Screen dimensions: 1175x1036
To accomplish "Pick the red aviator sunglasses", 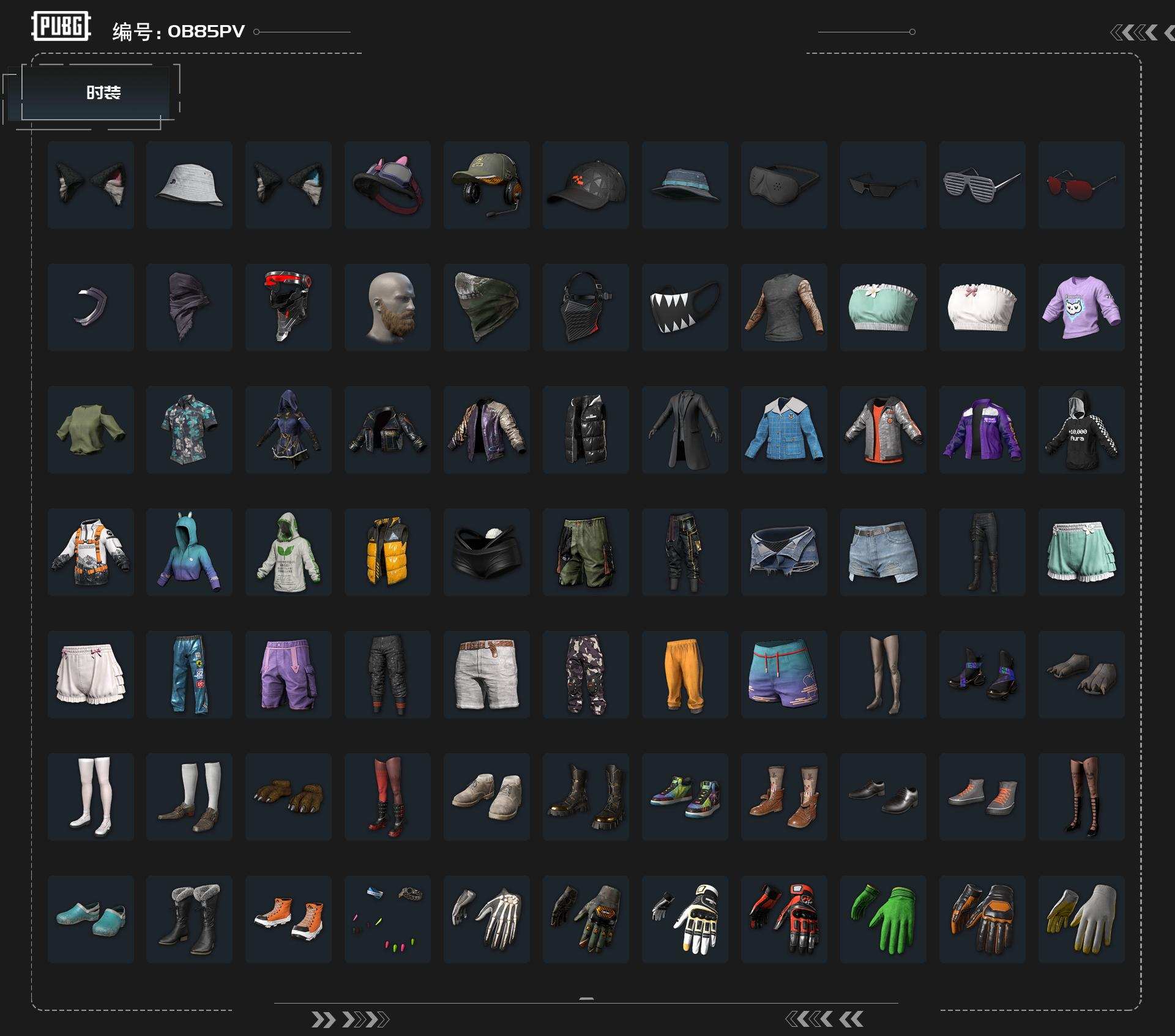I will (1081, 184).
